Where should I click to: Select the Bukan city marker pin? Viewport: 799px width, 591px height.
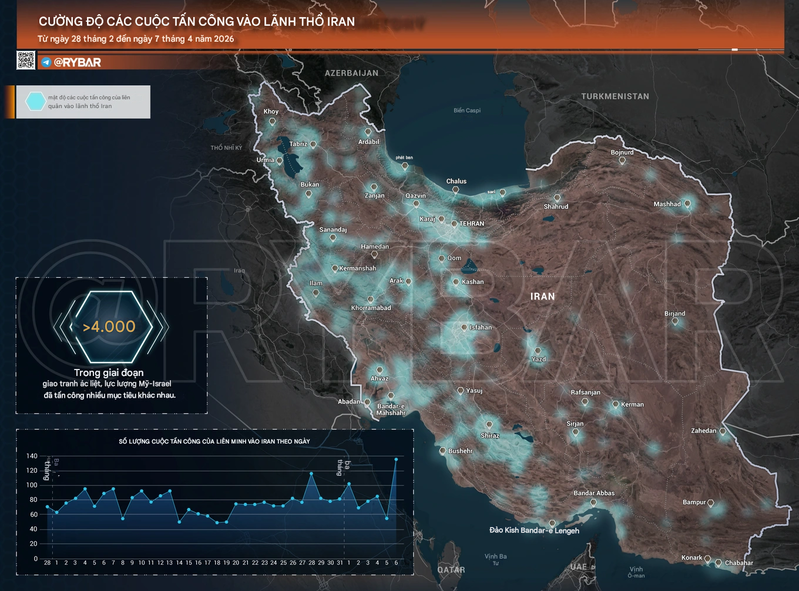(x=308, y=194)
